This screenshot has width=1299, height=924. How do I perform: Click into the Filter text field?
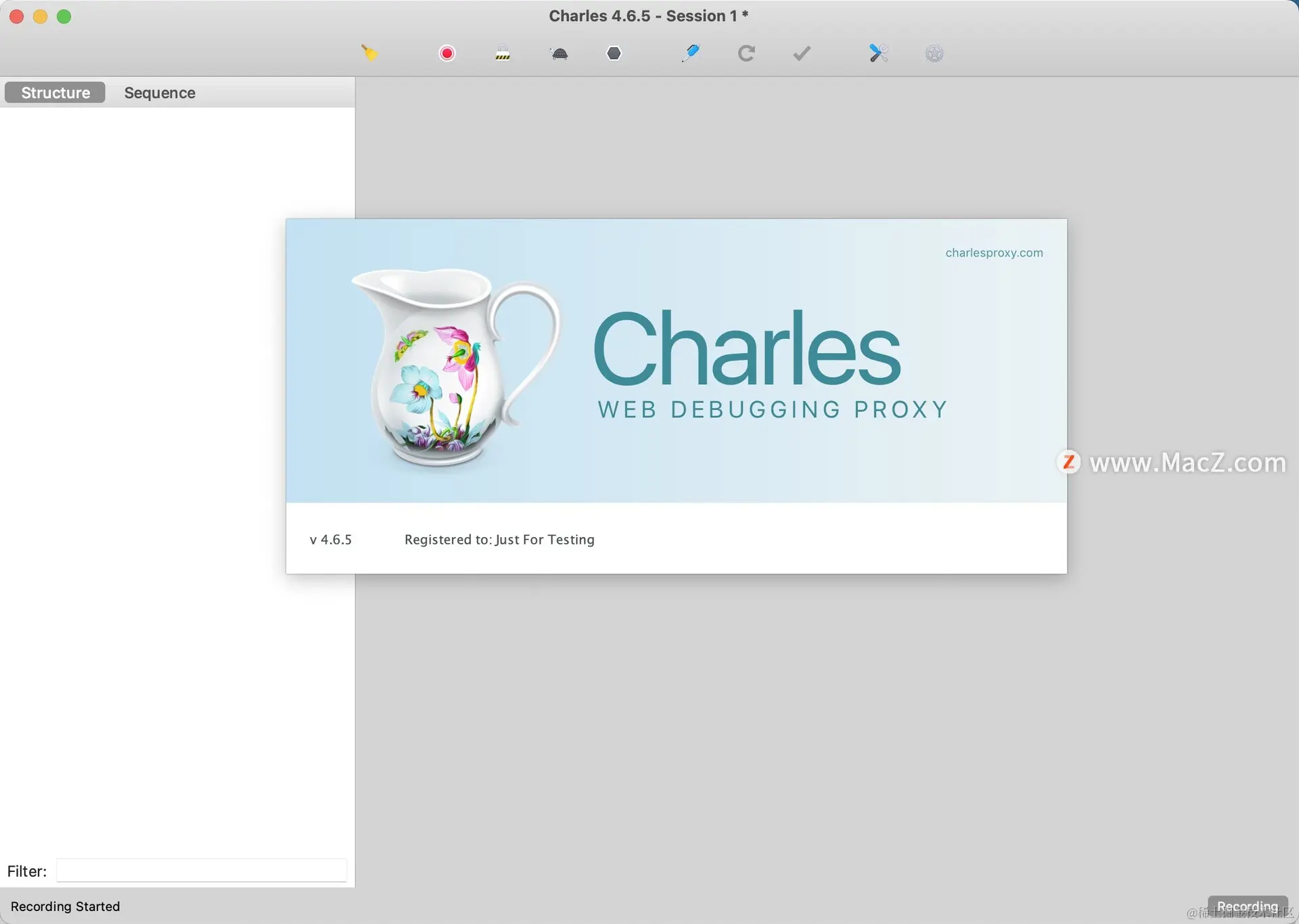pos(201,871)
